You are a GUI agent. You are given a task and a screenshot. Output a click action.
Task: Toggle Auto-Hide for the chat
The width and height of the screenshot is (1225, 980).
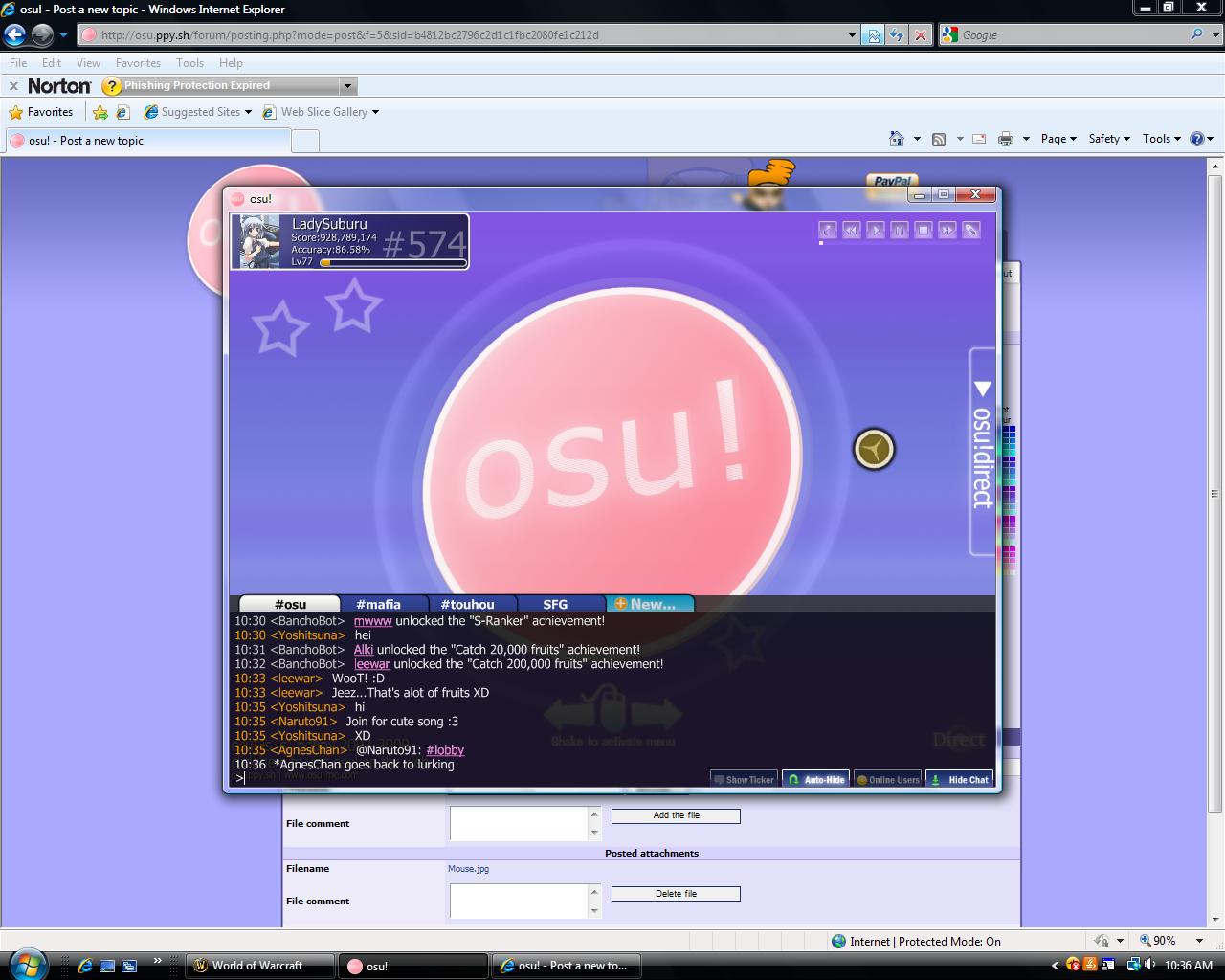(816, 779)
